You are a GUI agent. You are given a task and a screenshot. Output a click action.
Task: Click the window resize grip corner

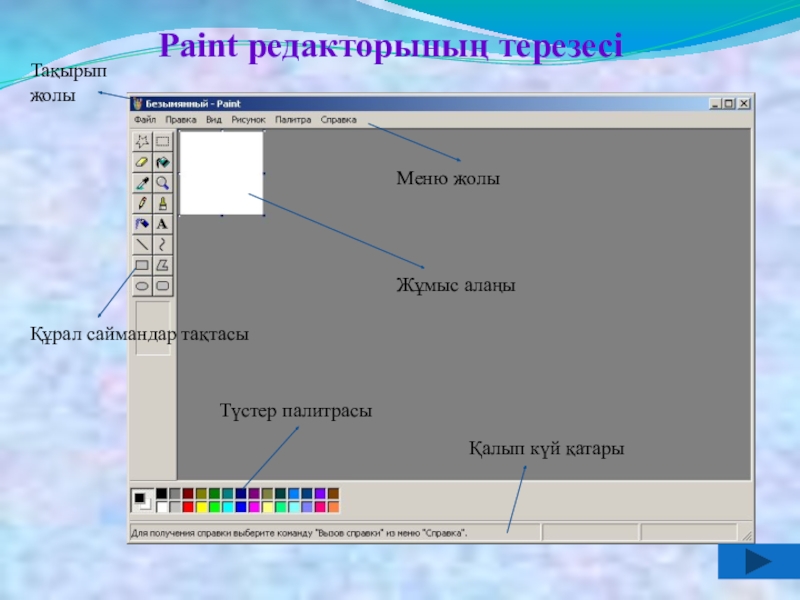click(747, 535)
